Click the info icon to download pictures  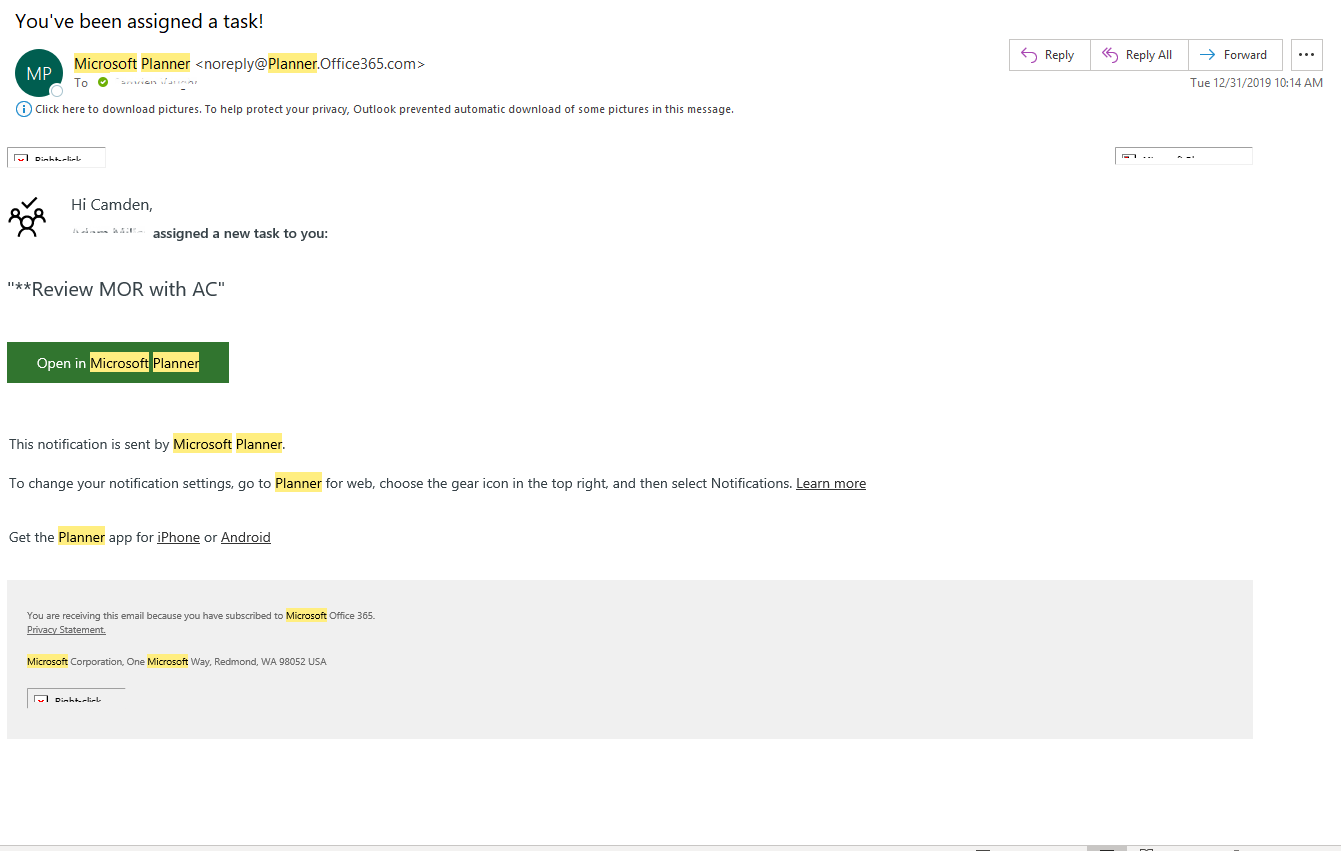[x=23, y=109]
